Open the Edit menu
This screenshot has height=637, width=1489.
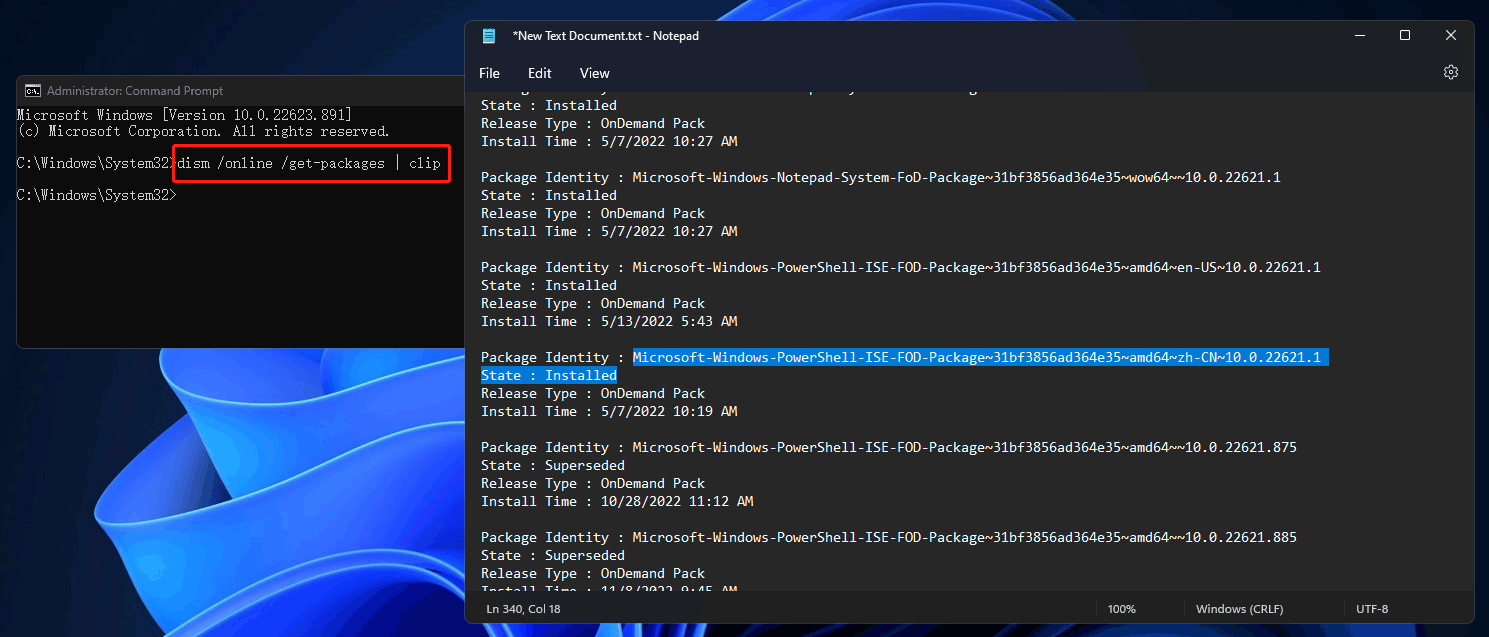[539, 72]
